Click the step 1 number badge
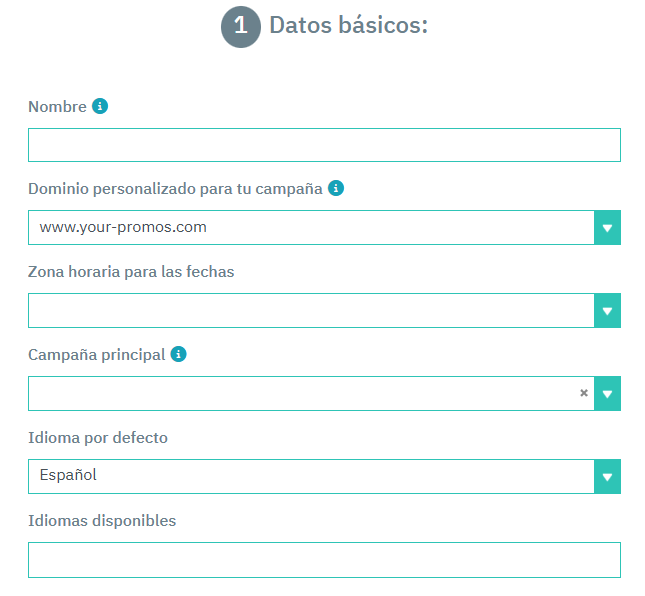The width and height of the screenshot is (645, 596). click(x=240, y=27)
